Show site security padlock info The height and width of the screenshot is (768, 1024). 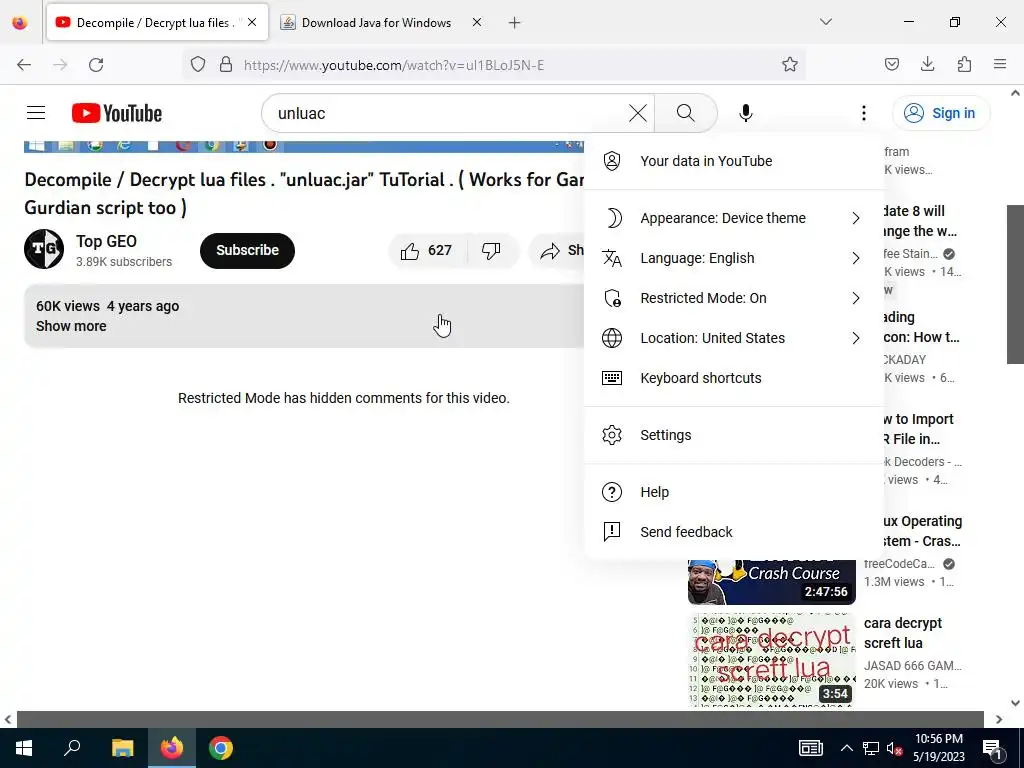[226, 65]
